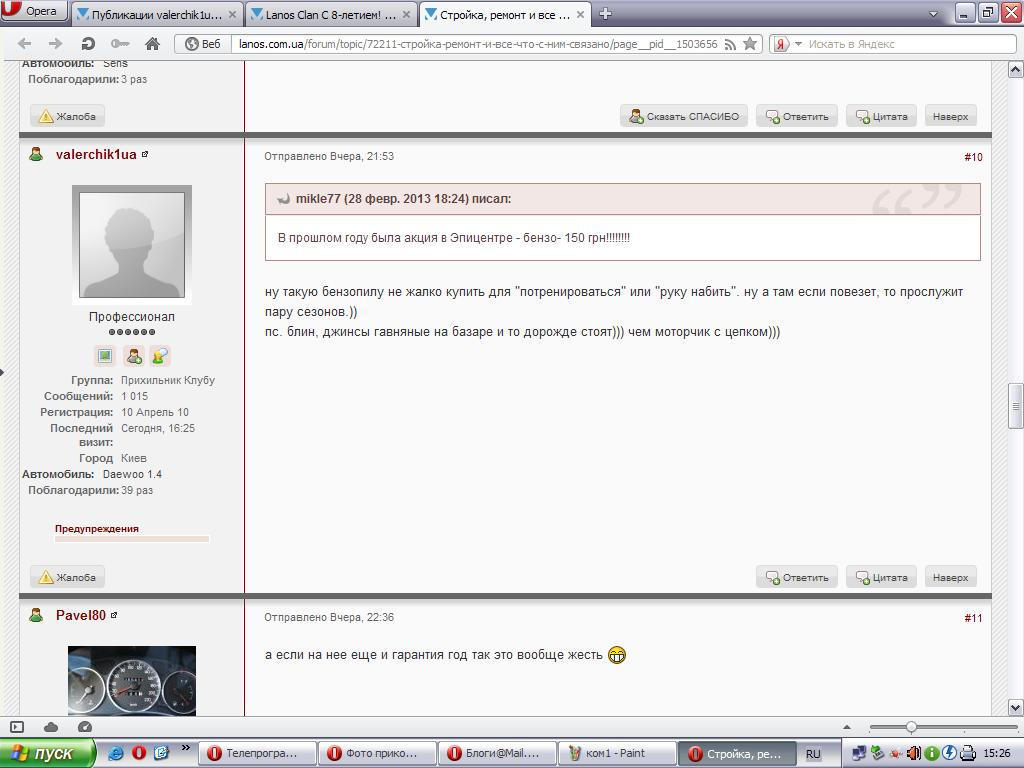
Task: Switch to the Фото прико taskbar window
Action: click(377, 754)
